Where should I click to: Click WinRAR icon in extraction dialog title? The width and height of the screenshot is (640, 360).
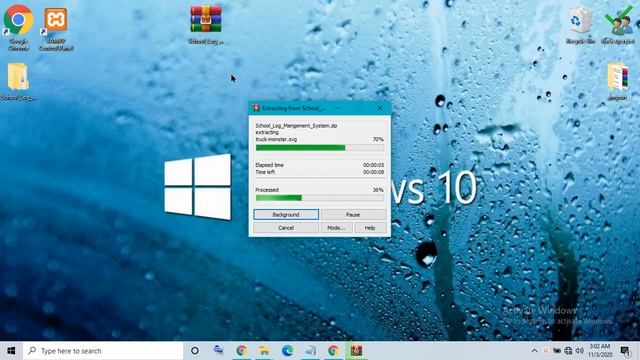[256, 108]
